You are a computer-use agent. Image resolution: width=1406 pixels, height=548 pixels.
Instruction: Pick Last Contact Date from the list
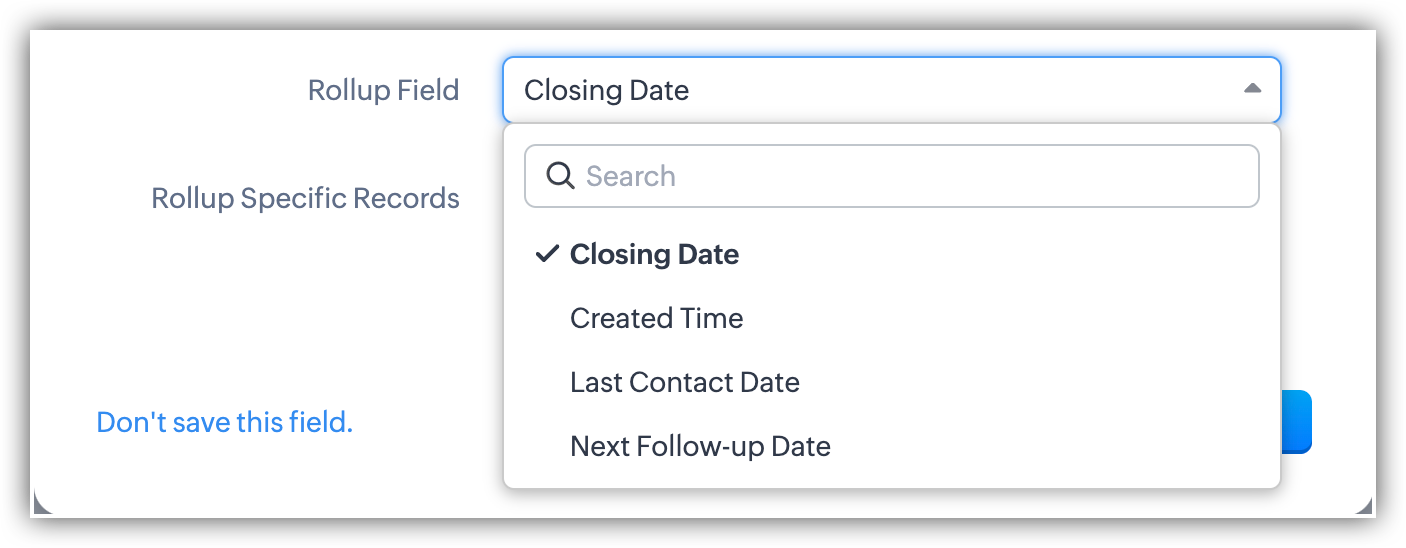684,382
